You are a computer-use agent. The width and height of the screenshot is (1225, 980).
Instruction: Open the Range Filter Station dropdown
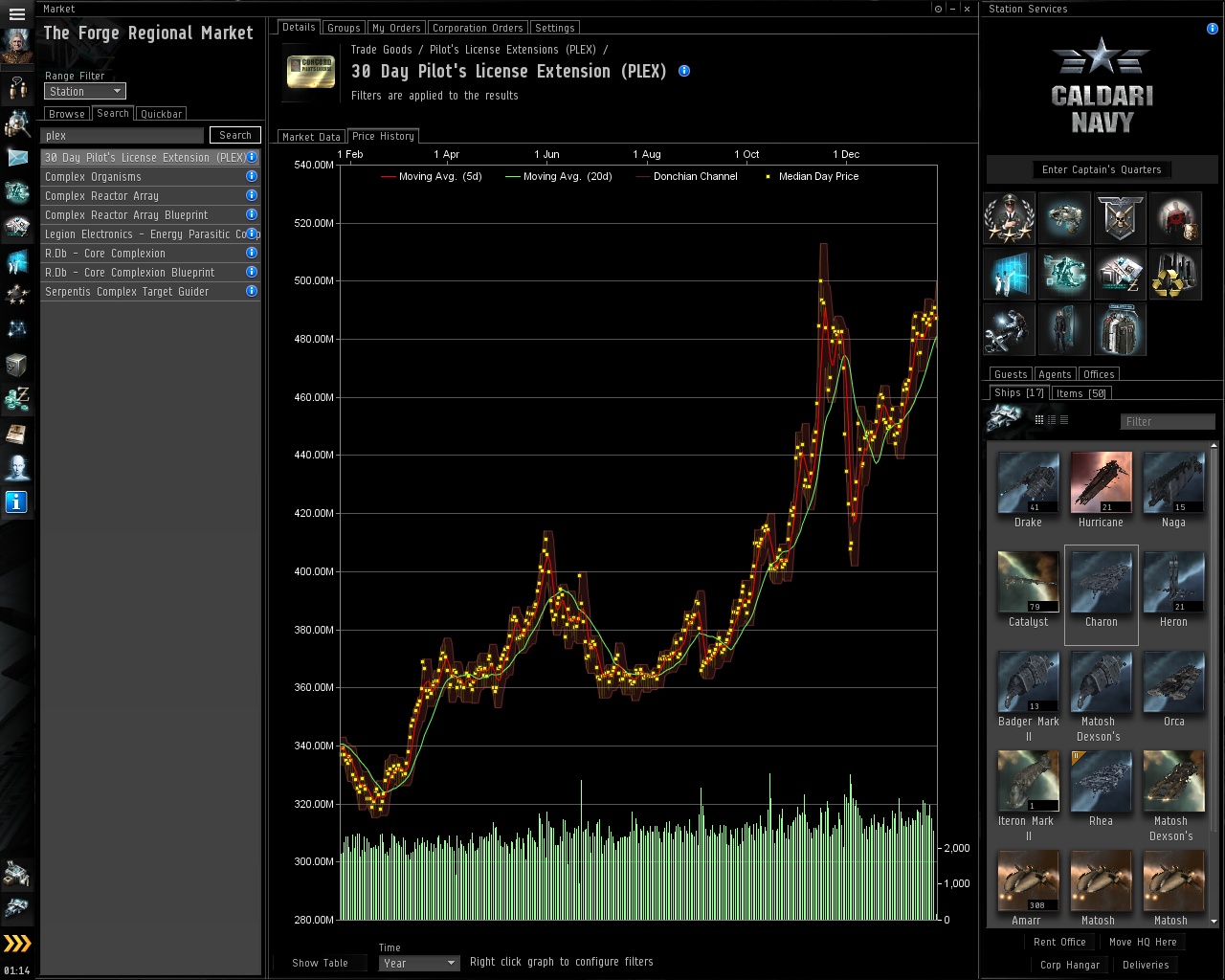(x=85, y=91)
